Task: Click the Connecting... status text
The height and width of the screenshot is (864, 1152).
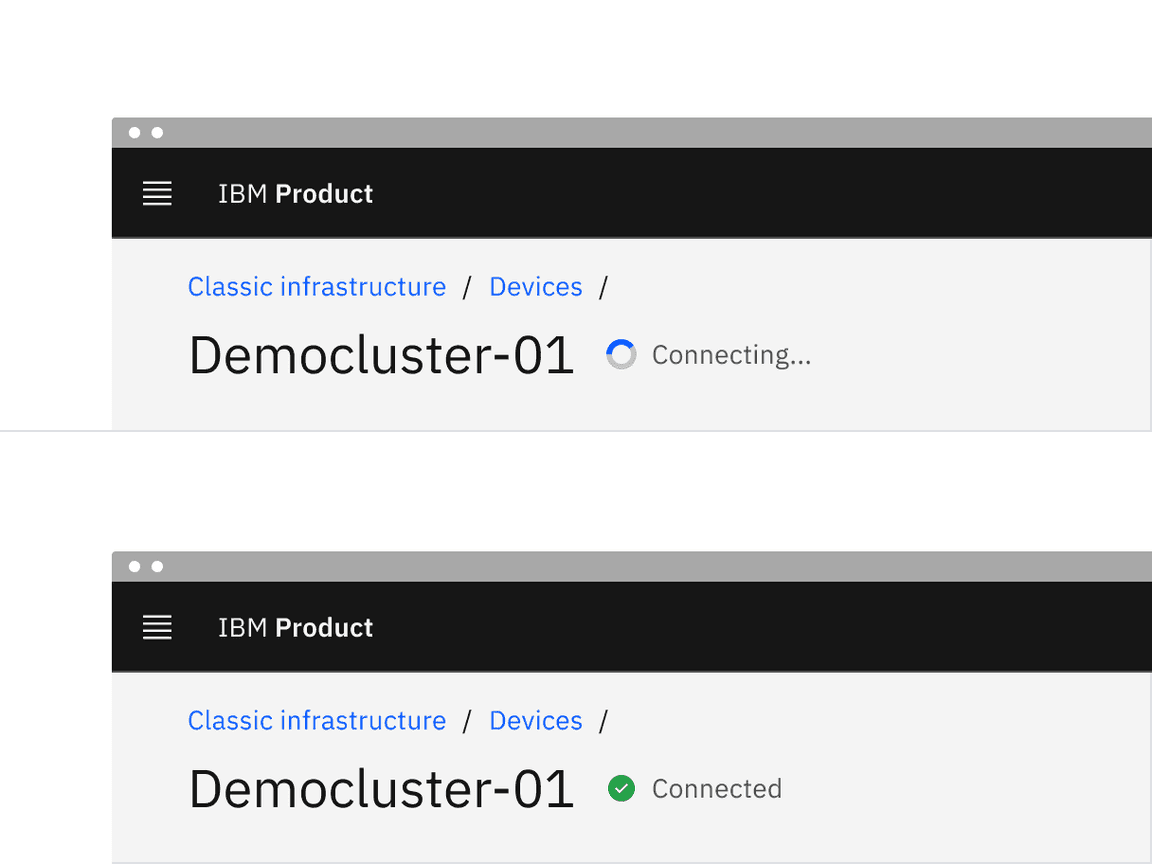Action: (x=731, y=356)
